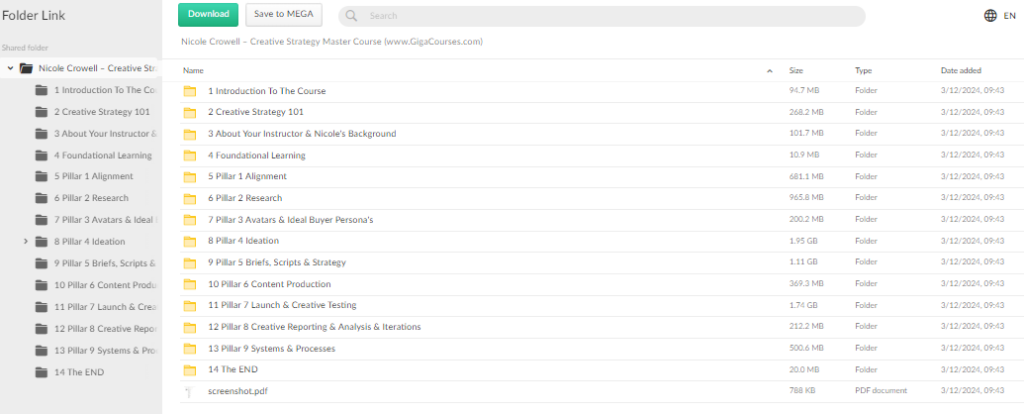Screen dimensions: 1024x414
Task: Click the breadcrumb path Nicole Crowell course link
Action: point(331,41)
